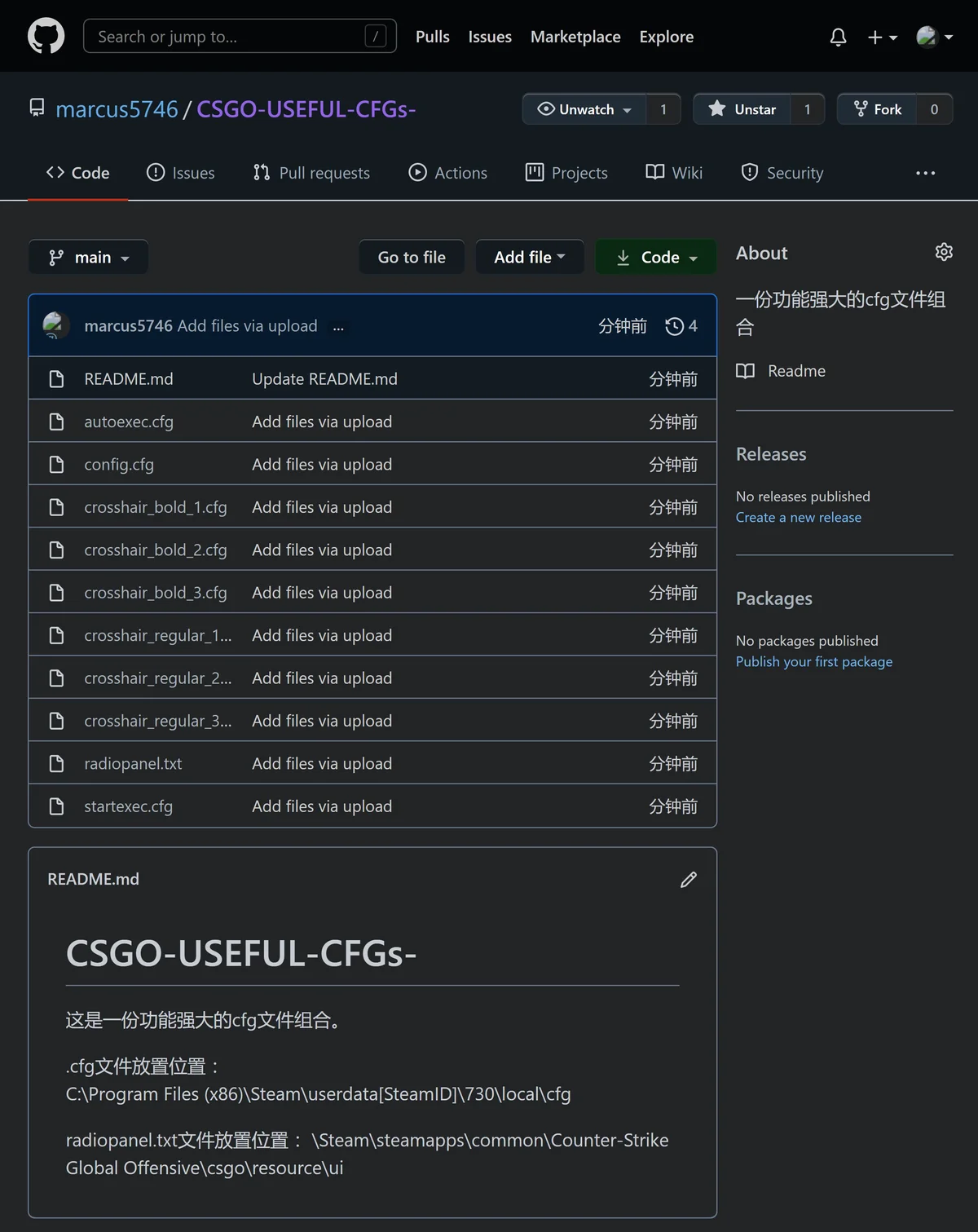This screenshot has height=1232, width=978.
Task: Switch branch with main dropdown
Action: click(x=88, y=257)
